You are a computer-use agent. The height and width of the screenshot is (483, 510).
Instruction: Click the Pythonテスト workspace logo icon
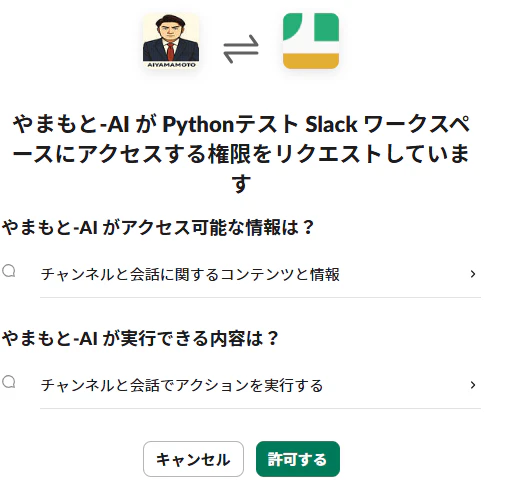click(x=311, y=41)
